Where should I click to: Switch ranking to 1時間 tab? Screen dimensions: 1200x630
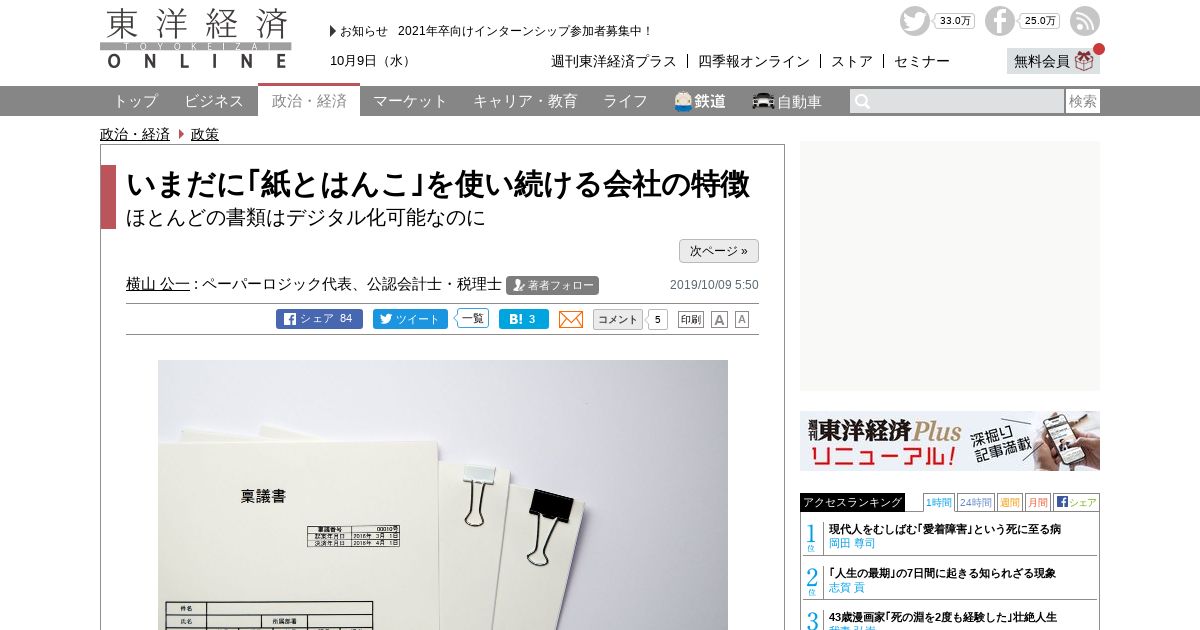tap(938, 502)
